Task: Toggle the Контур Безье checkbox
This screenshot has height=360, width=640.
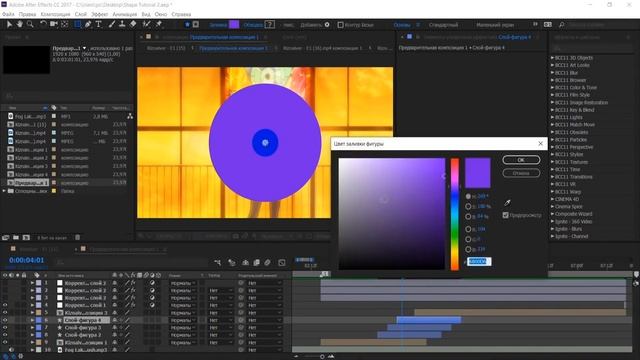Action: pos(340,25)
